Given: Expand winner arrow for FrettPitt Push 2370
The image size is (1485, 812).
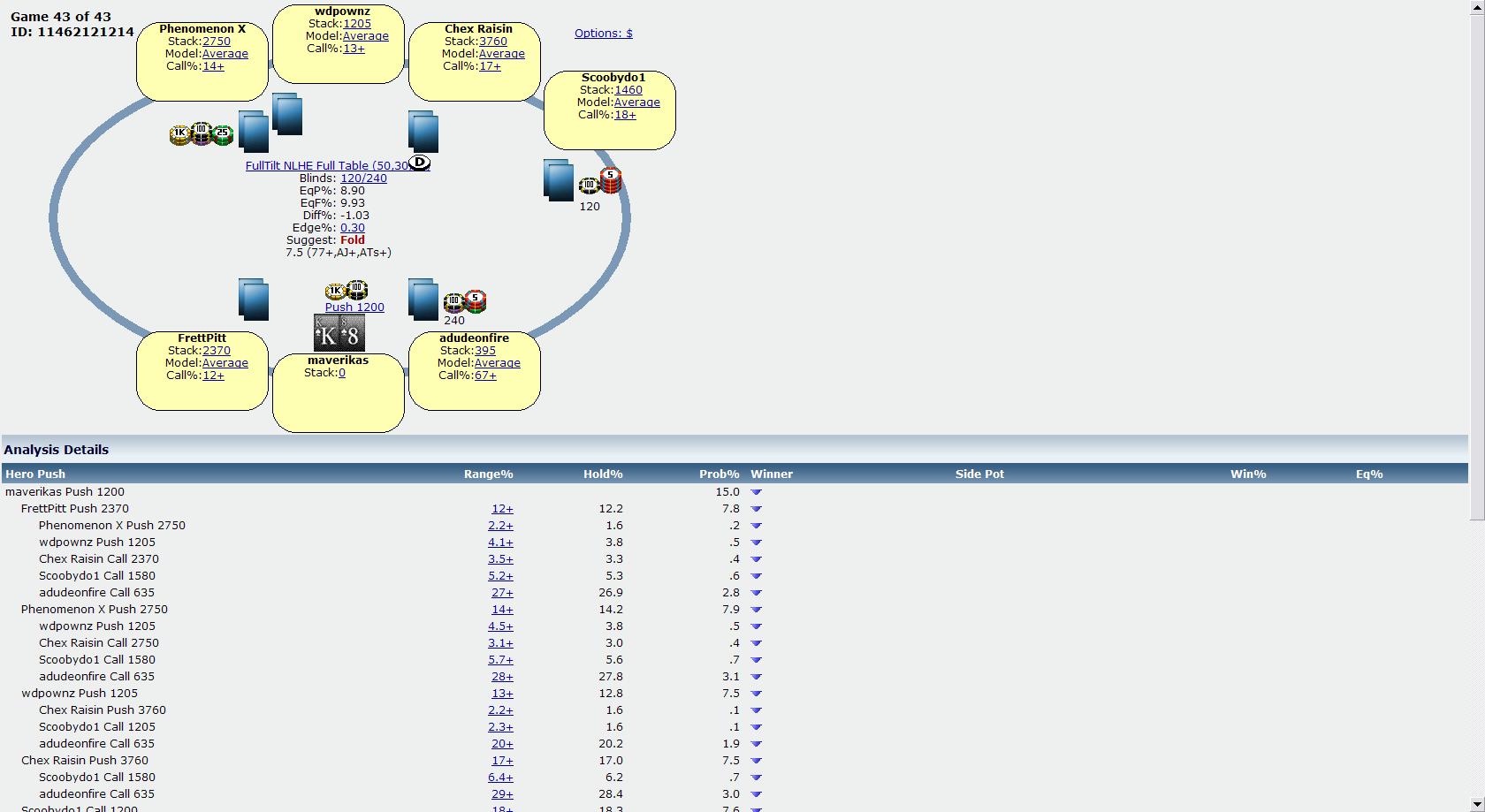Looking at the screenshot, I should [x=756, y=509].
